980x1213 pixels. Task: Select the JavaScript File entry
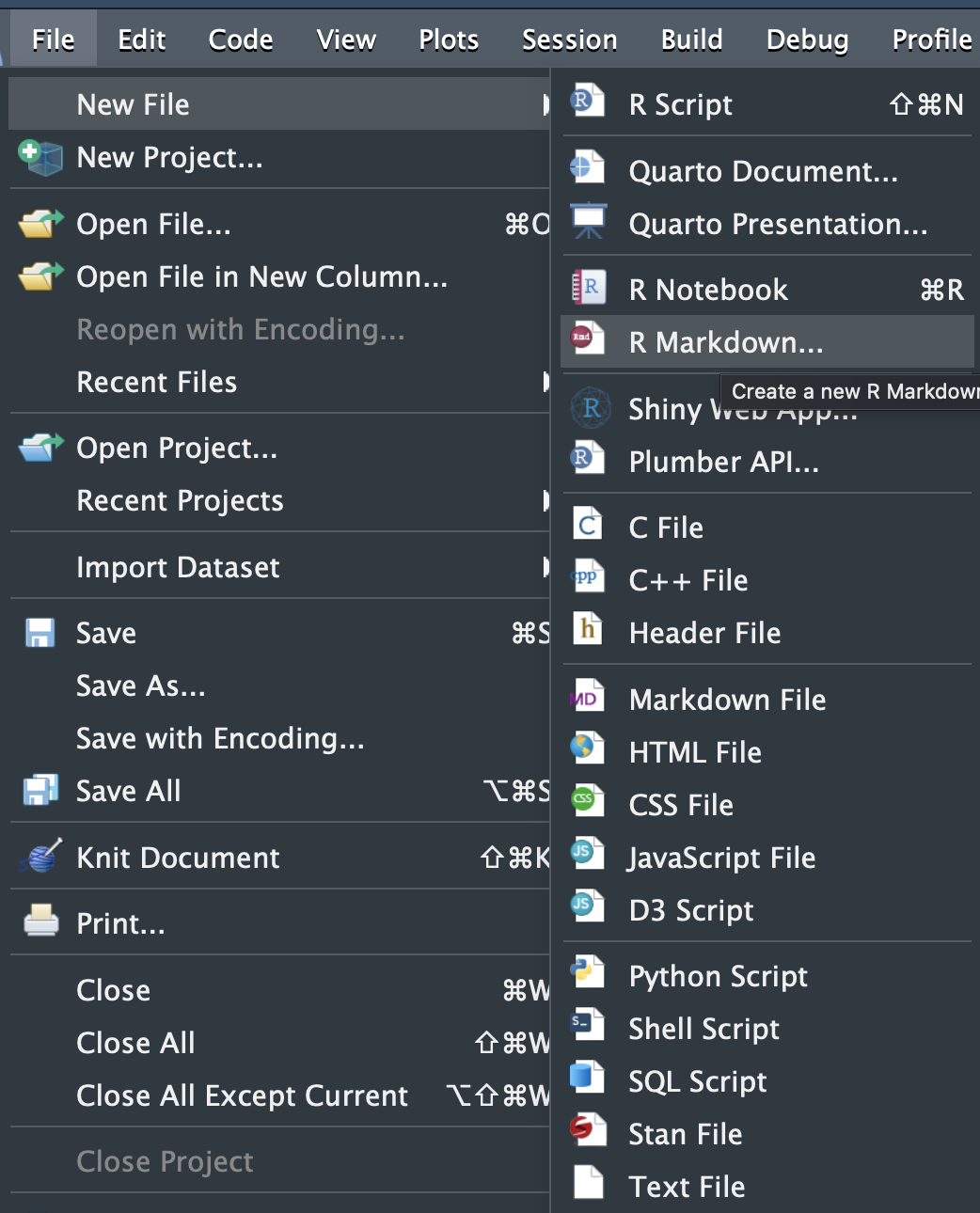tap(767, 858)
